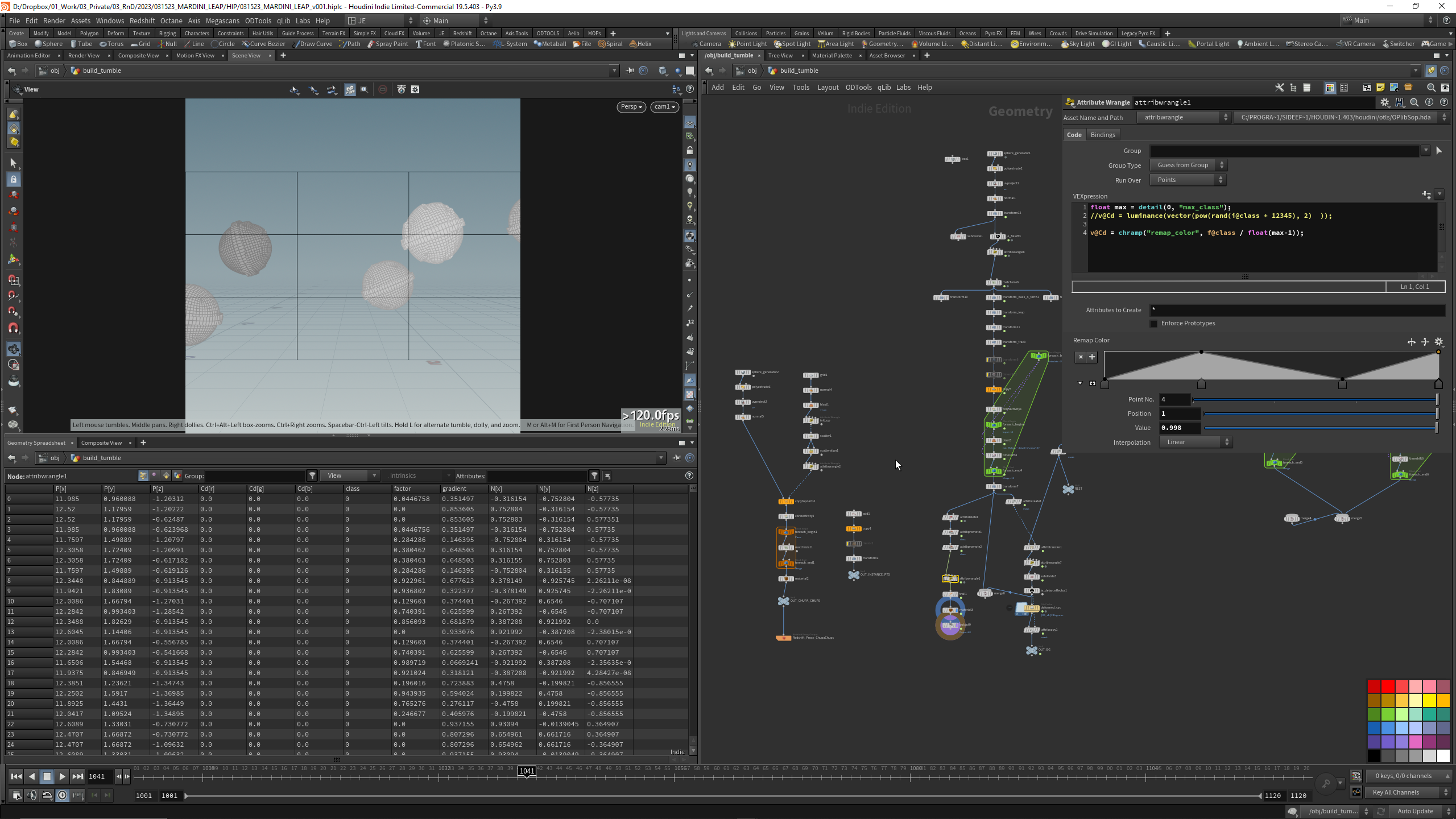This screenshot has height=819, width=1456.
Task: Expand the Group field dropdown arrow
Action: point(1426,151)
